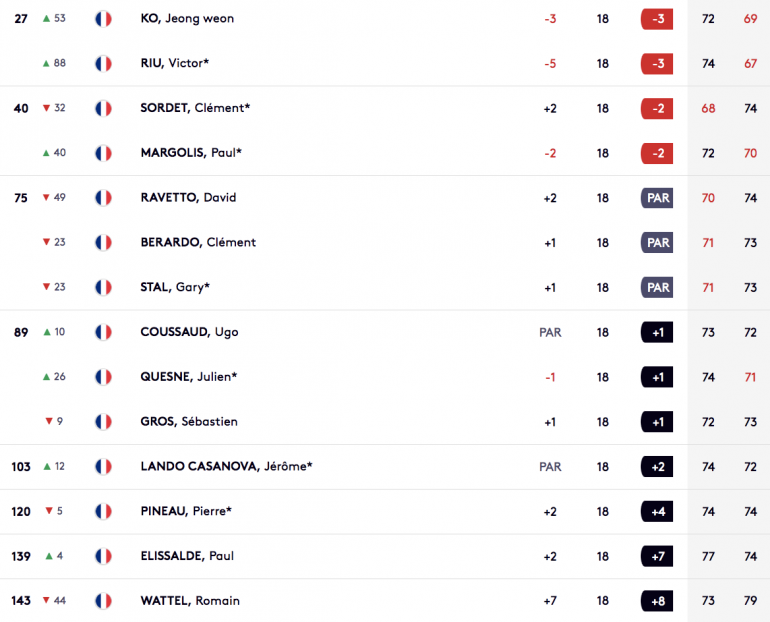The height and width of the screenshot is (622, 770).
Task: Expand the PINEAU, Pierre row
Action: tap(385, 512)
